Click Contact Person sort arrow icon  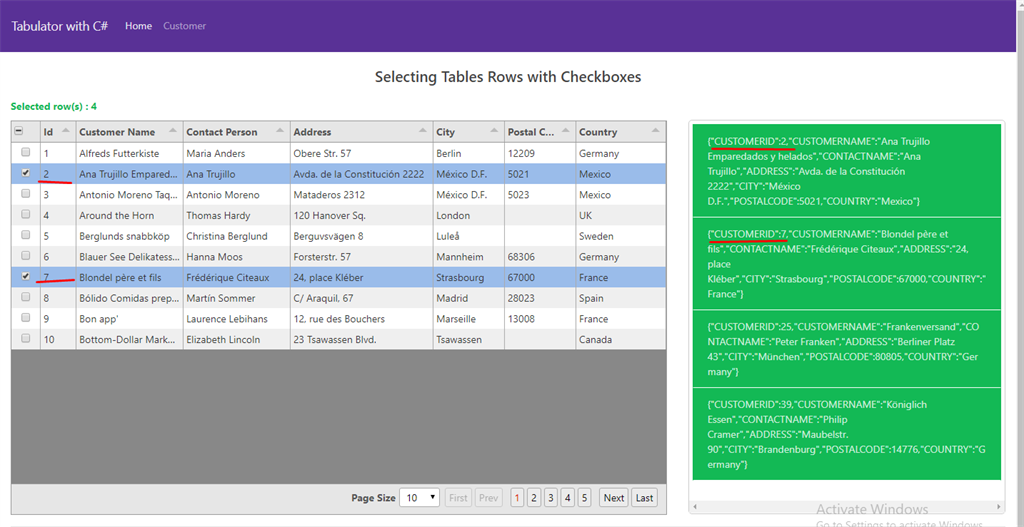280,131
